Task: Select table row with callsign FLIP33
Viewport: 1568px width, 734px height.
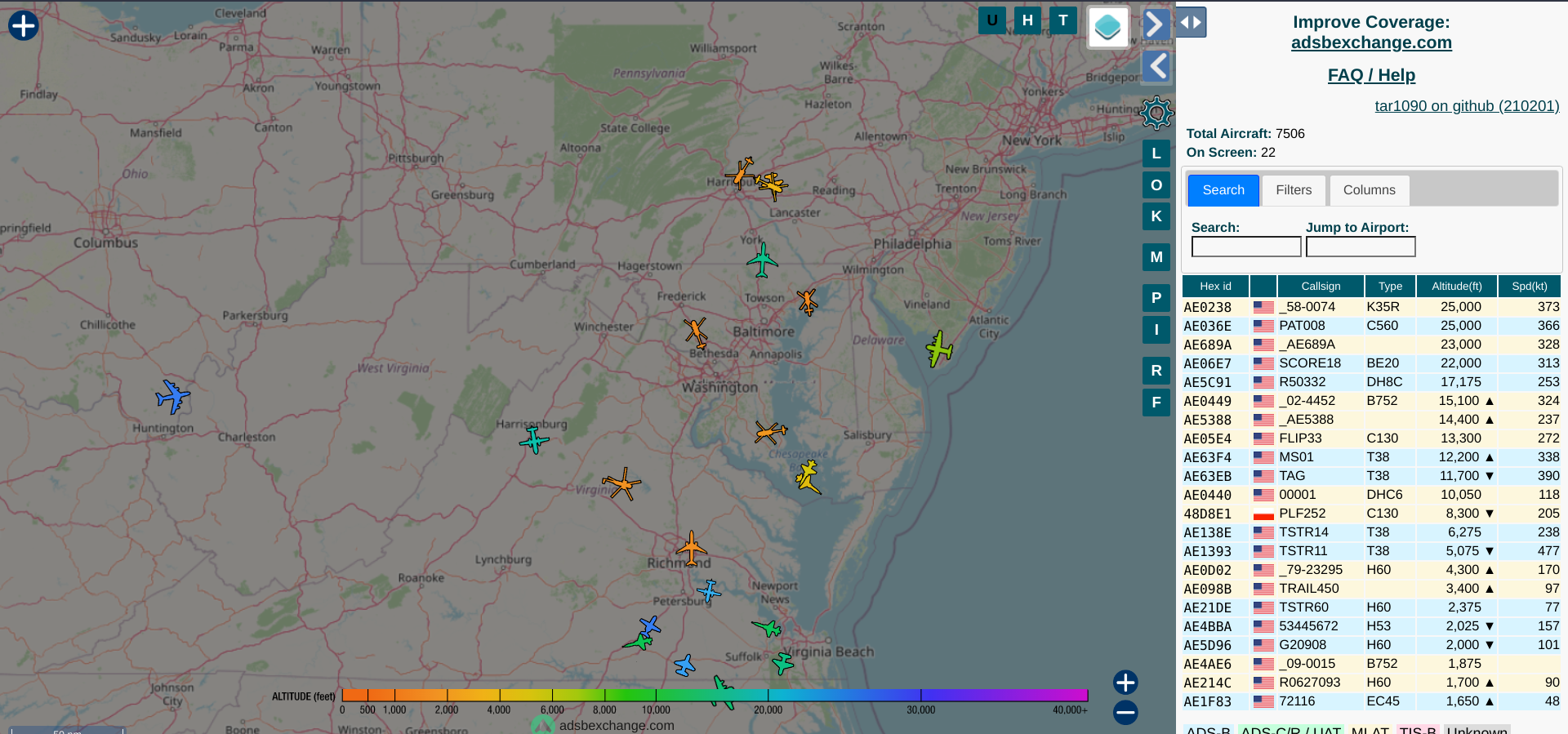Action: coord(1371,438)
